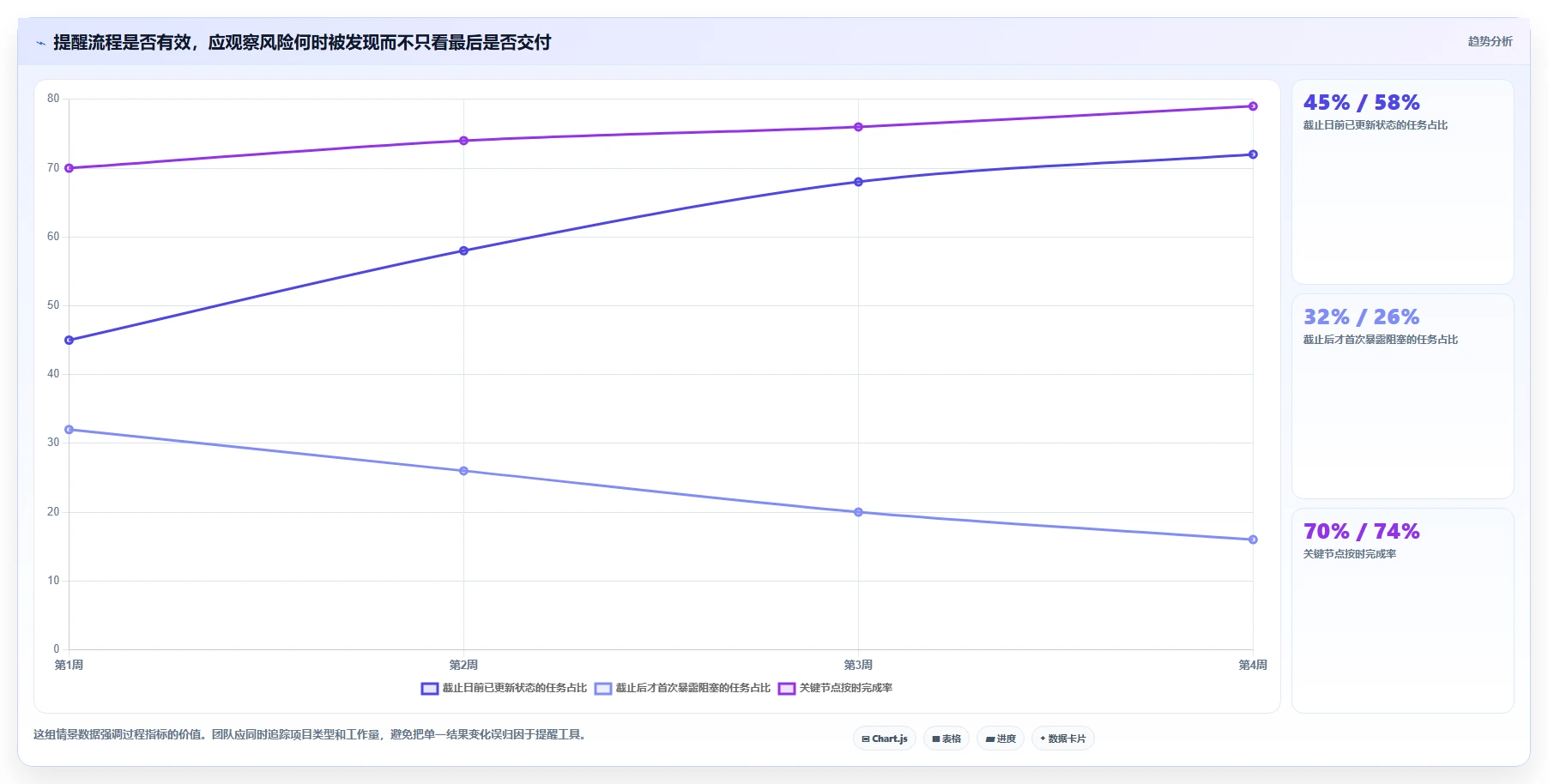Click the 第4周 point at 16 on light blue line
Viewport: 1548px width, 784px height.
coord(1253,540)
